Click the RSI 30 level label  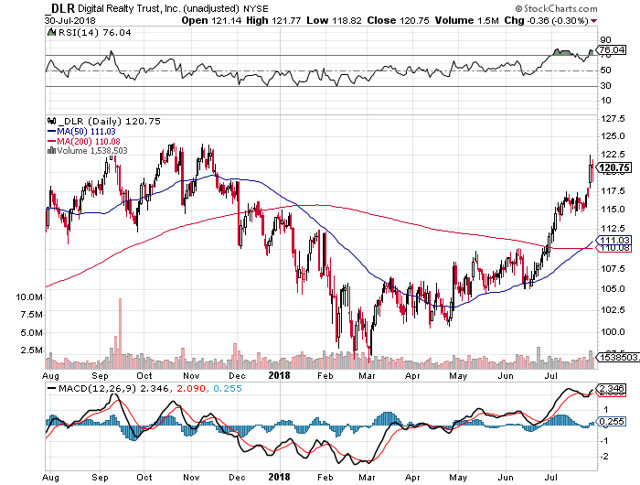pyautogui.click(x=606, y=86)
